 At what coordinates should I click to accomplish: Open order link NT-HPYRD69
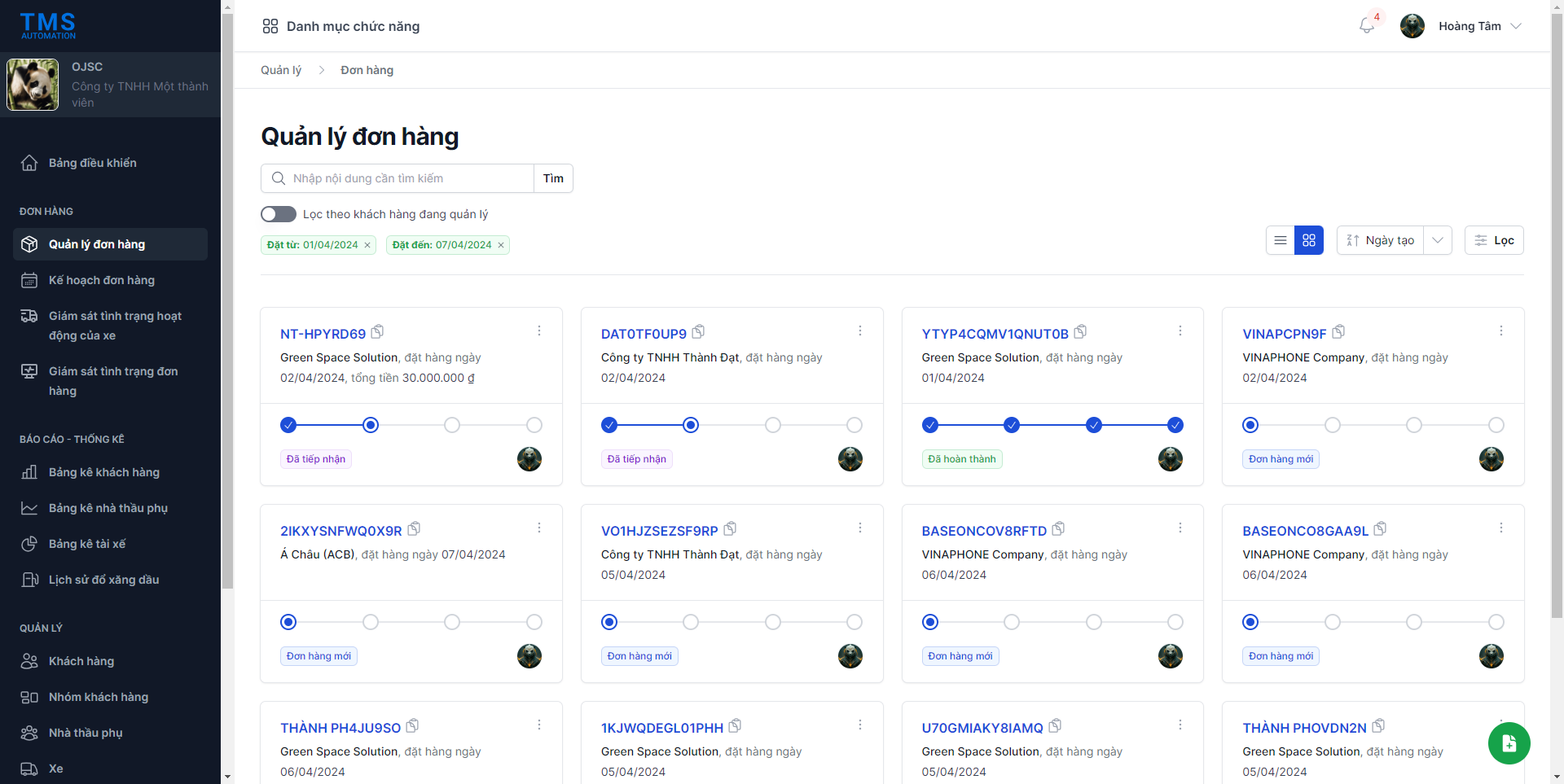click(x=323, y=334)
